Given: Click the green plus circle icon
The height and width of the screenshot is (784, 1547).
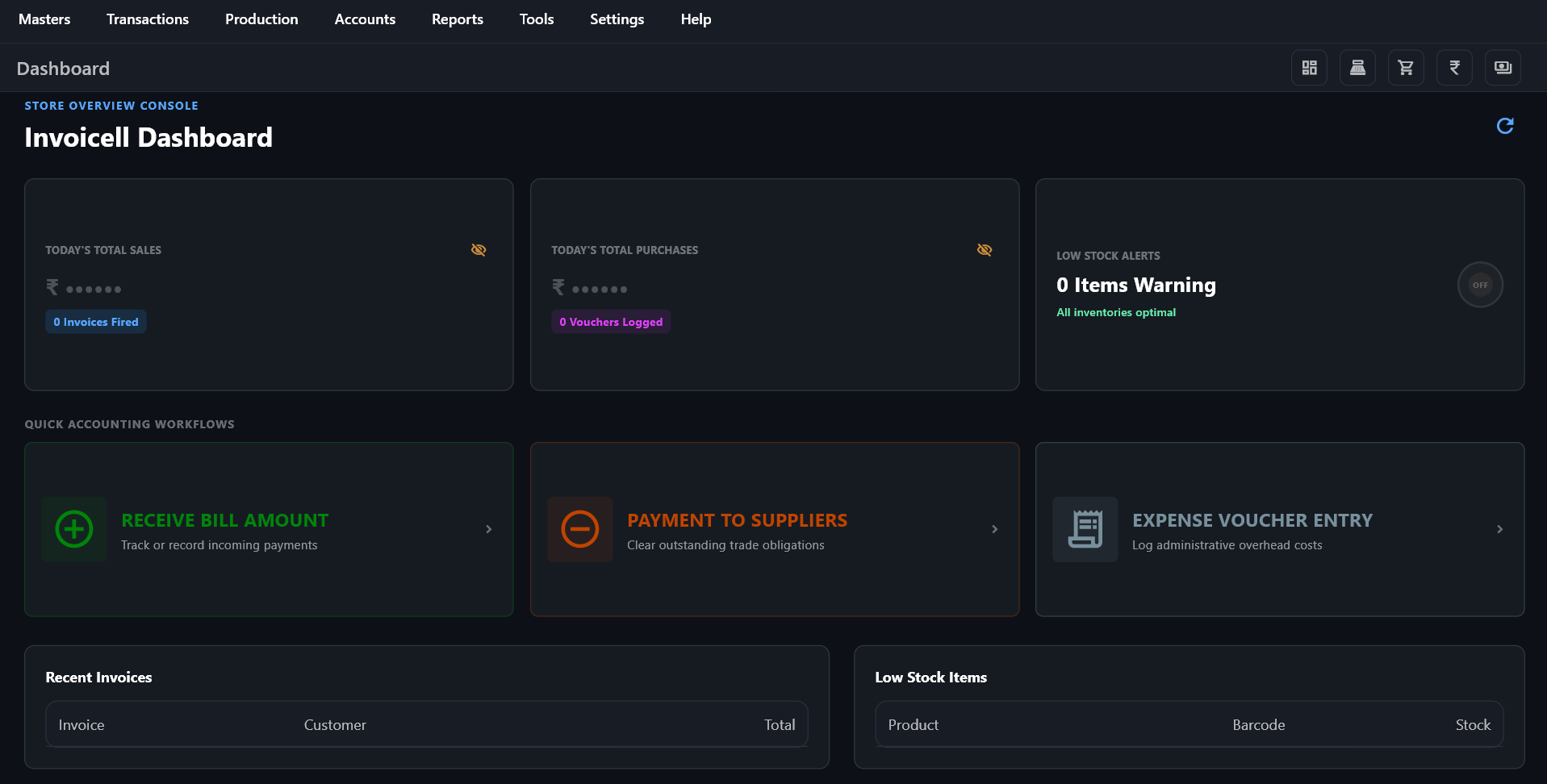Looking at the screenshot, I should pyautogui.click(x=74, y=529).
